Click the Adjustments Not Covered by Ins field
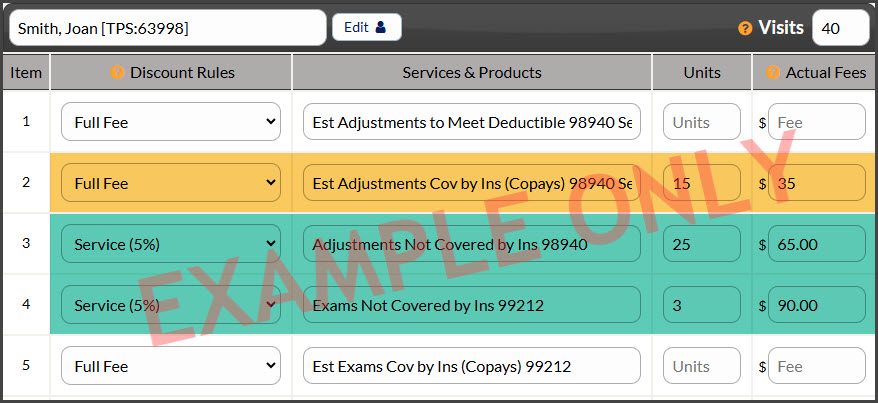This screenshot has height=403, width=878. (x=472, y=243)
